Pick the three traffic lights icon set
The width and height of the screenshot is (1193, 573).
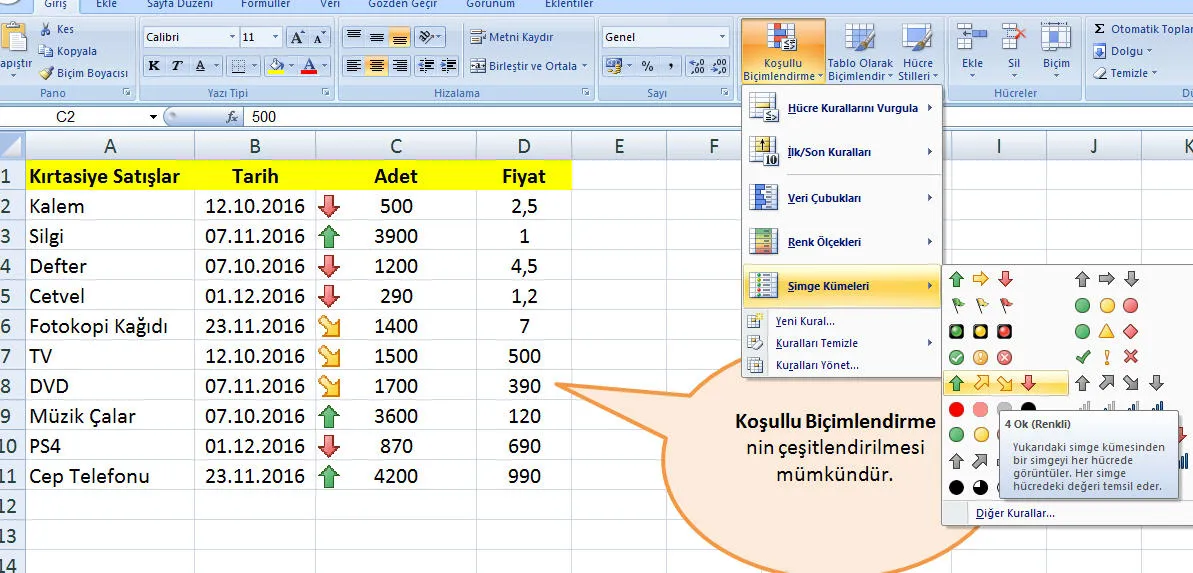coord(980,331)
